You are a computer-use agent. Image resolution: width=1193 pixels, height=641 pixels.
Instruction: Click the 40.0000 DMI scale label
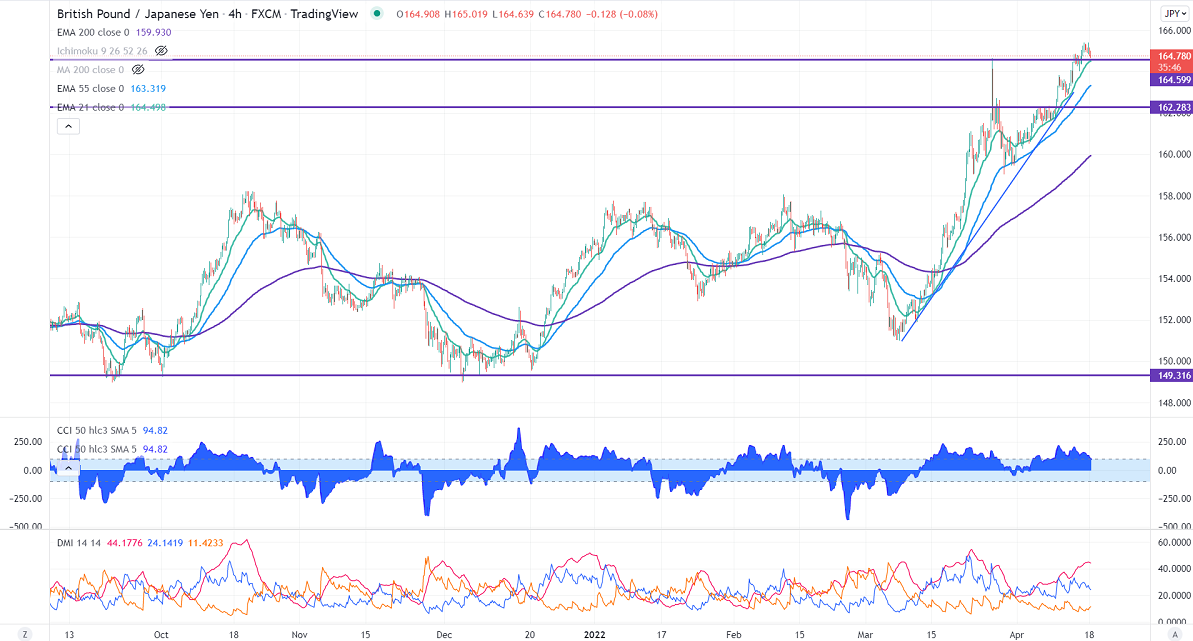1174,569
